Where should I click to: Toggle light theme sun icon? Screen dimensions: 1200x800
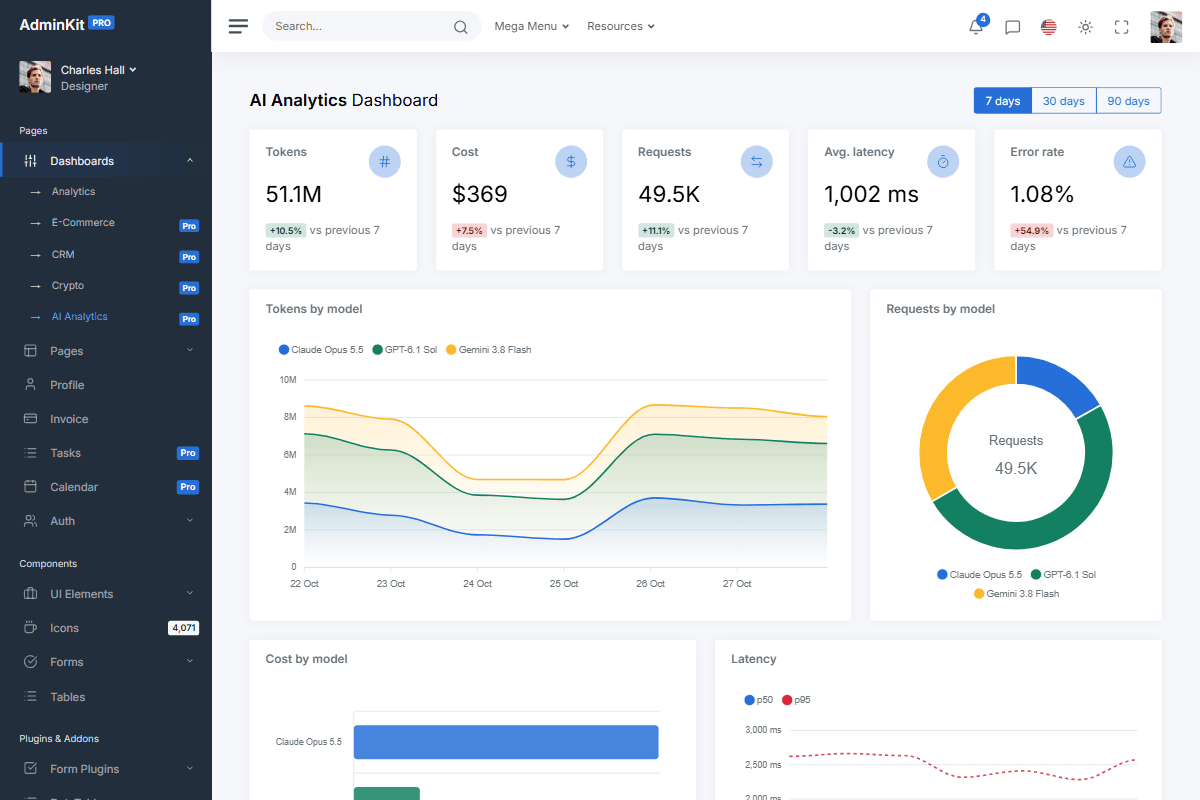point(1085,27)
